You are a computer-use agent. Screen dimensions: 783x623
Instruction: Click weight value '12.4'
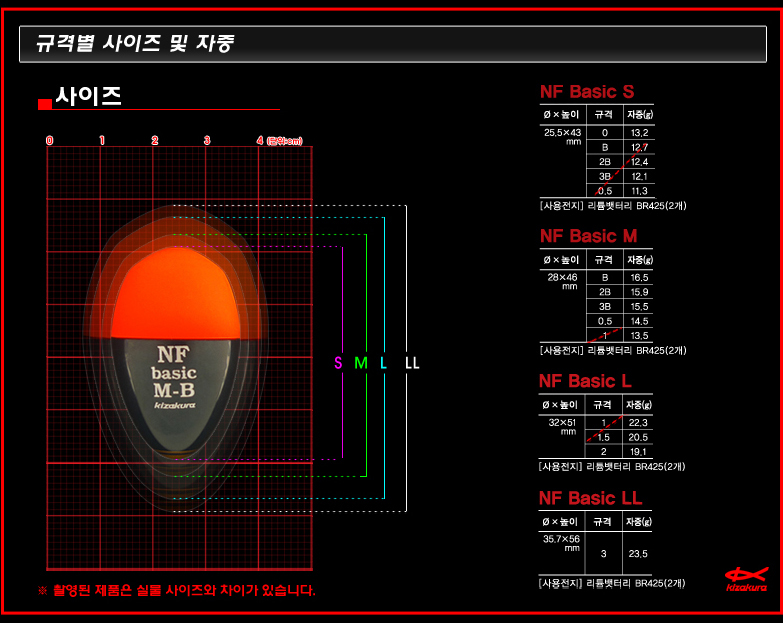(x=639, y=162)
